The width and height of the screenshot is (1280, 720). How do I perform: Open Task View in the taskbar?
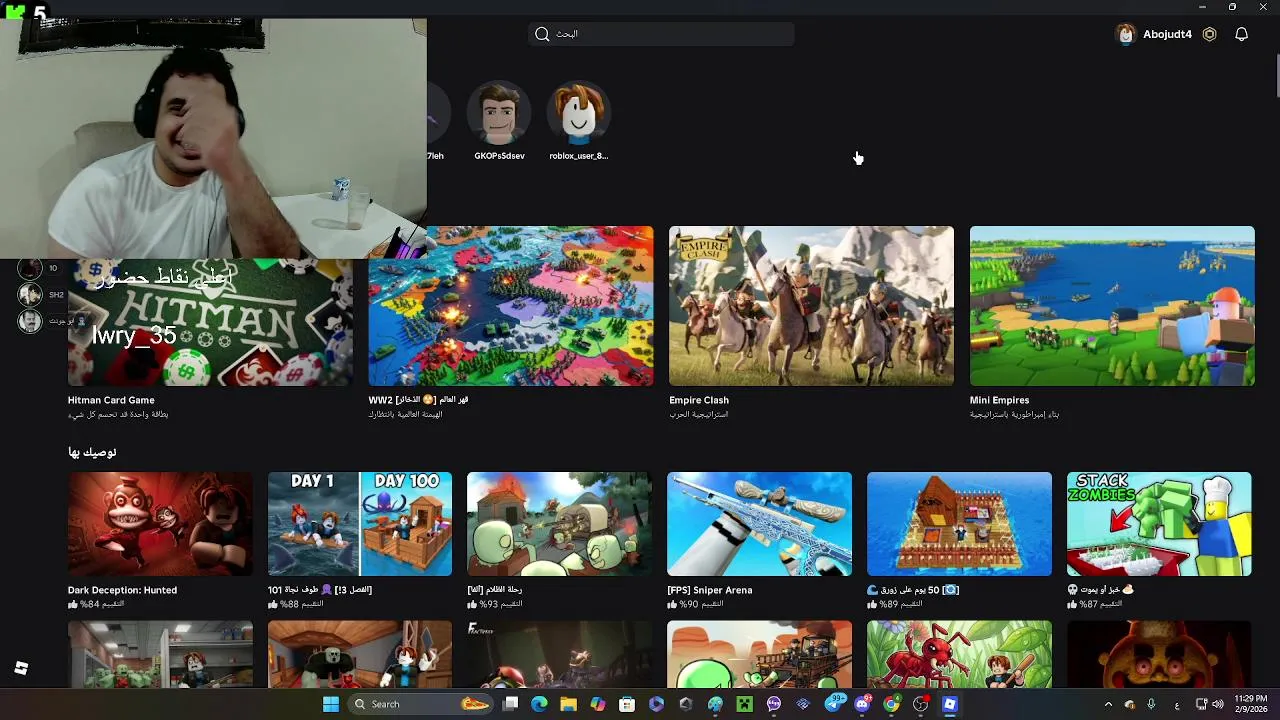pos(510,704)
